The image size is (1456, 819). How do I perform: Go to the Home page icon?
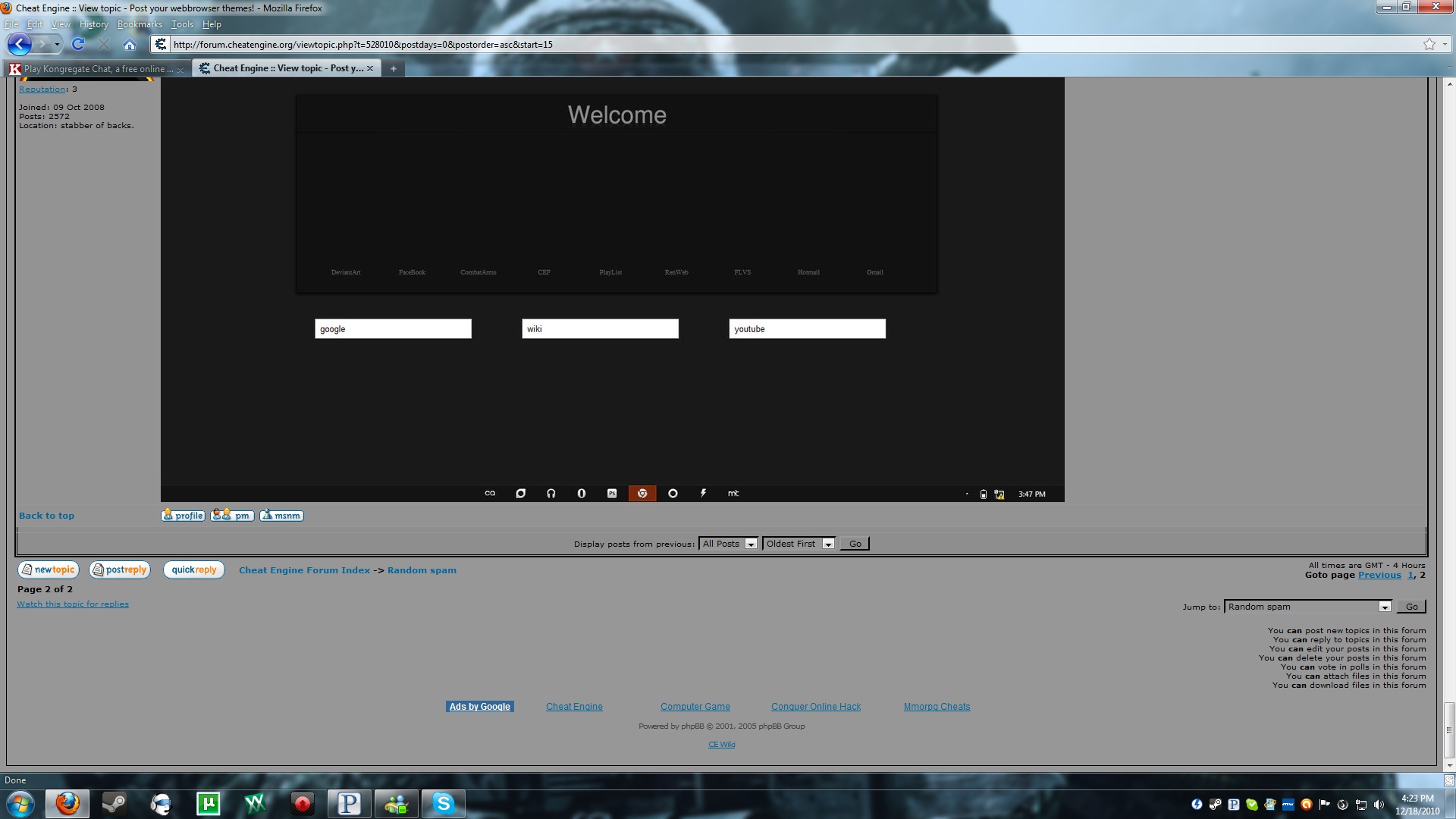[x=130, y=45]
